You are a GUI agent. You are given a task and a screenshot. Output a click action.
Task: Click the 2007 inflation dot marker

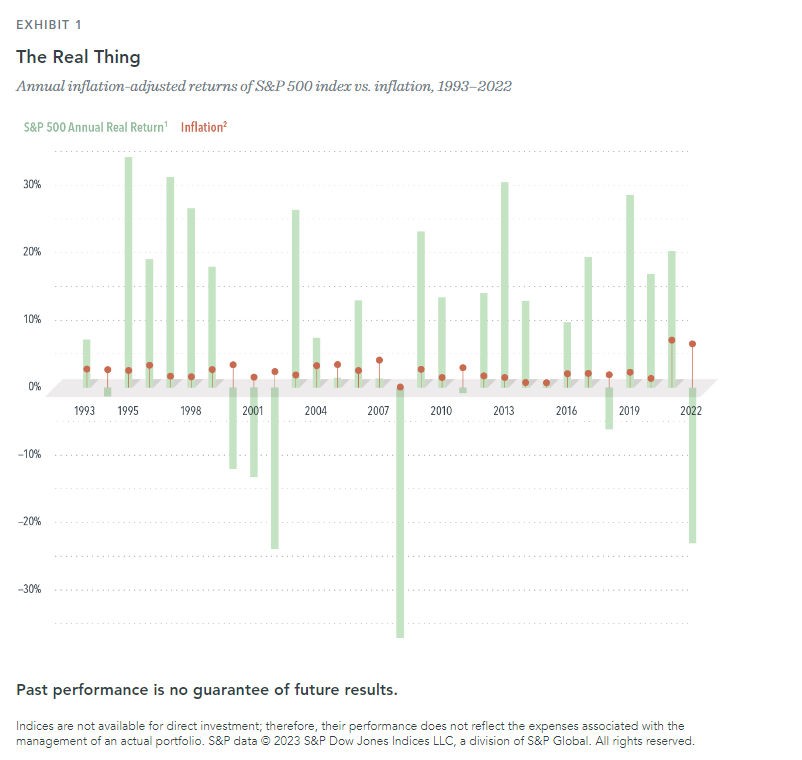click(x=379, y=360)
